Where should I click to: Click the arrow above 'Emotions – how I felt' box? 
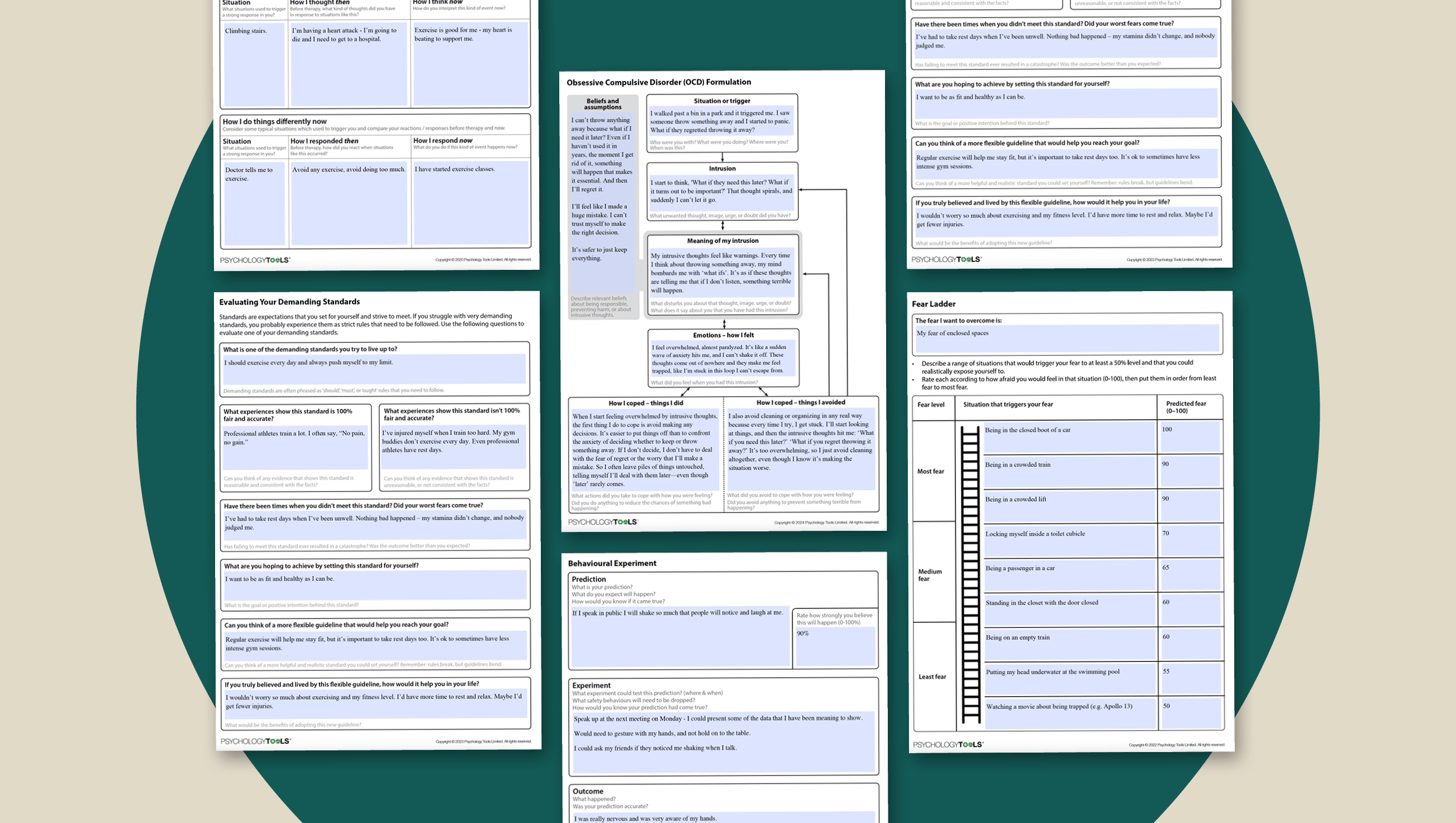(724, 324)
